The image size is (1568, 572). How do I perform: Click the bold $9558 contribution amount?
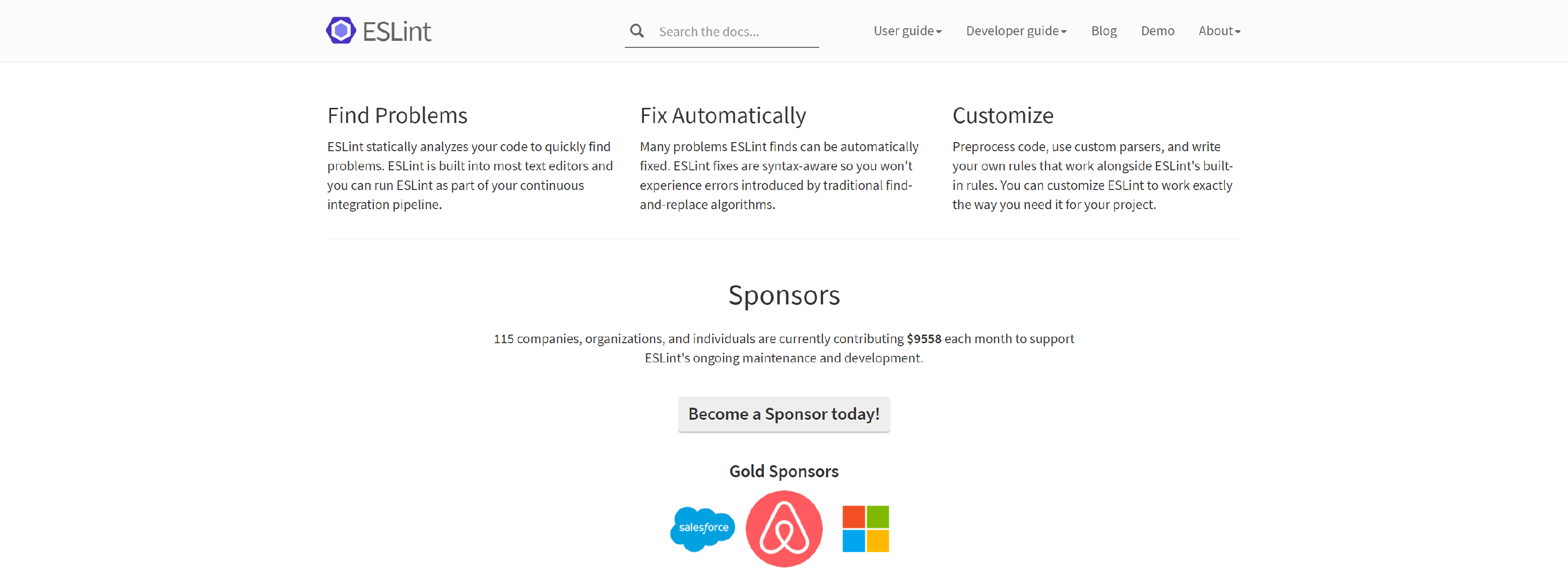tap(924, 339)
